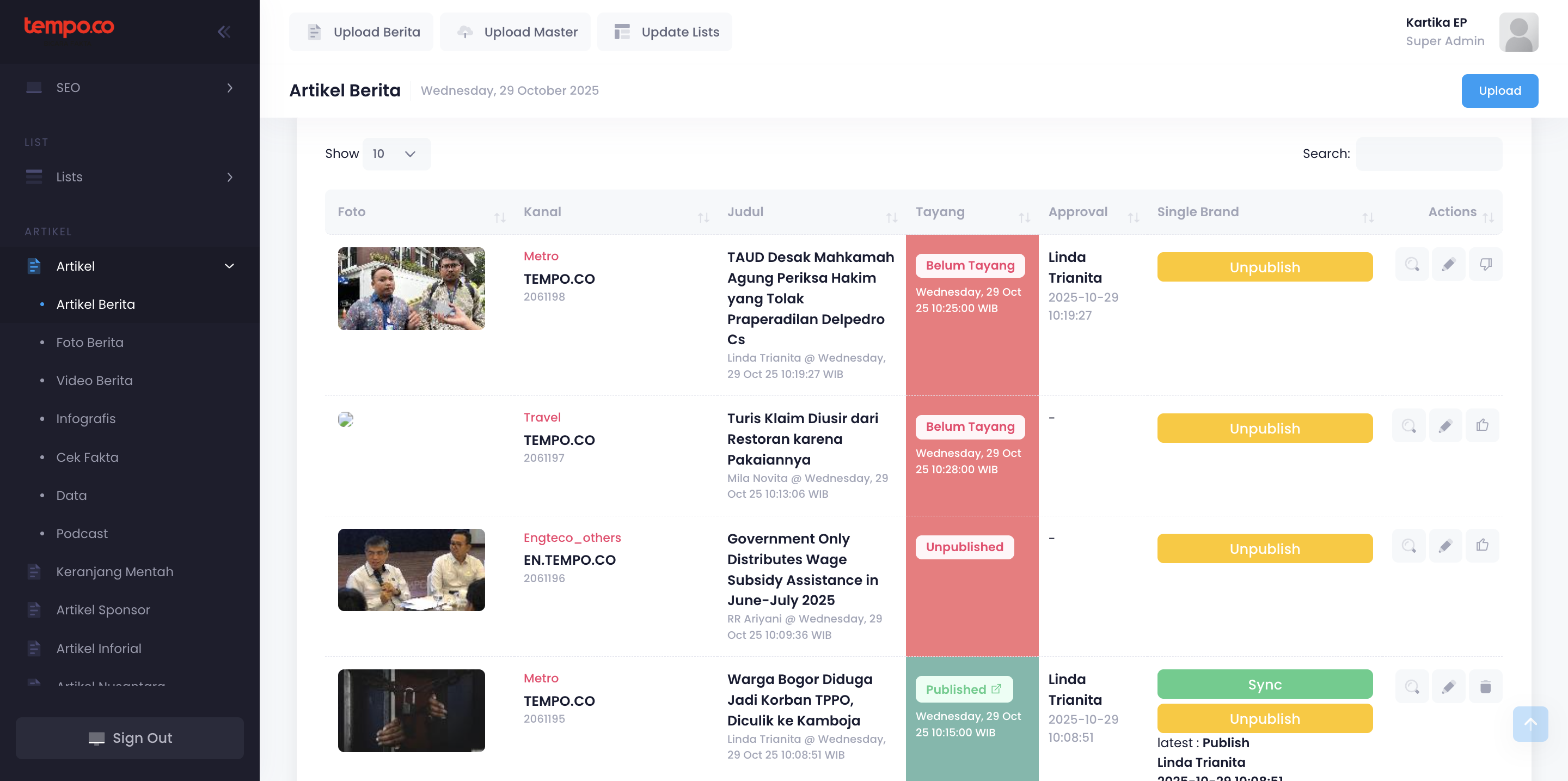This screenshot has width=1568, height=781.
Task: Open Upload Master in top bar
Action: 516,32
